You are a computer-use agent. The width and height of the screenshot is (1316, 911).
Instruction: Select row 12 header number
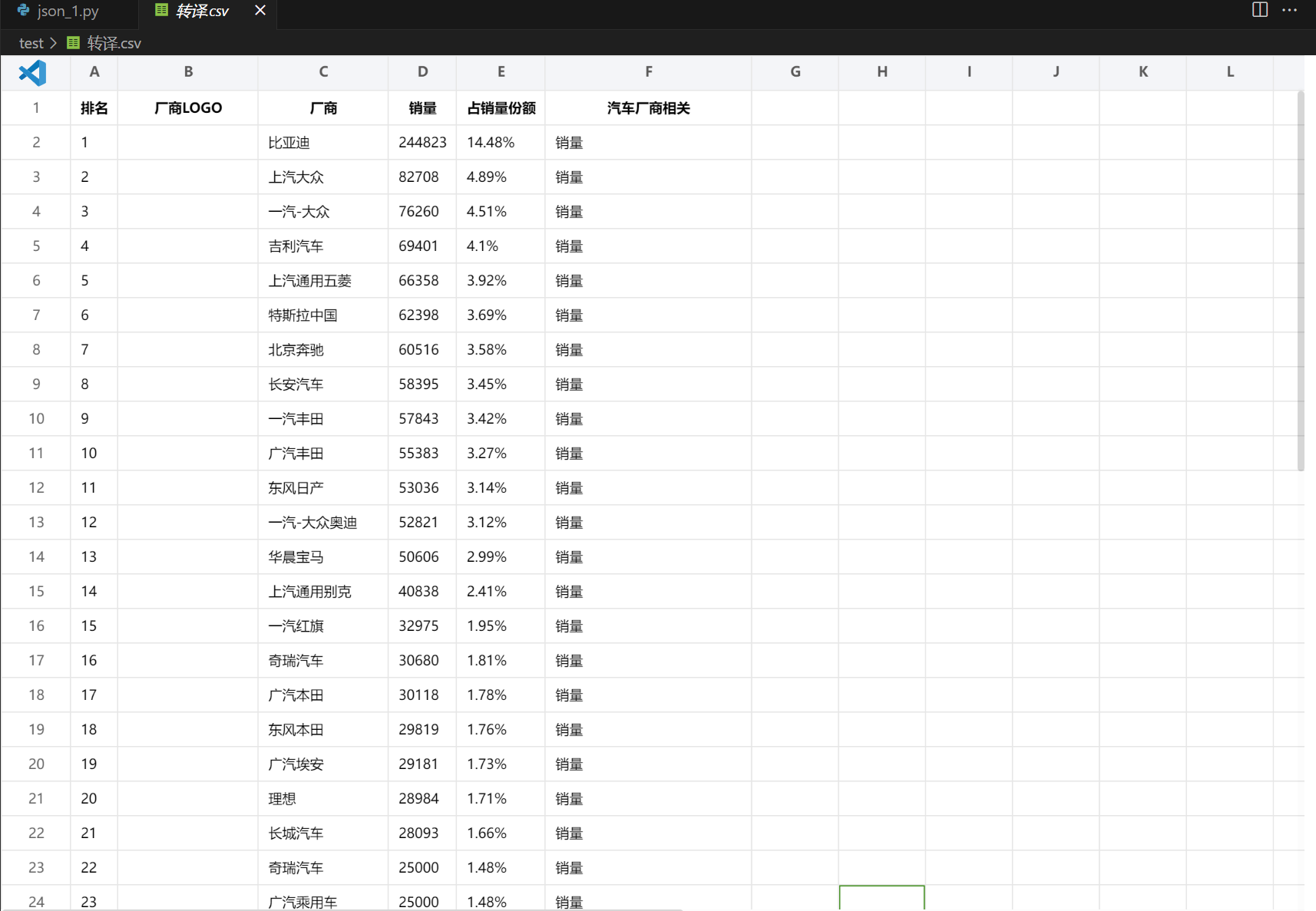(x=36, y=488)
